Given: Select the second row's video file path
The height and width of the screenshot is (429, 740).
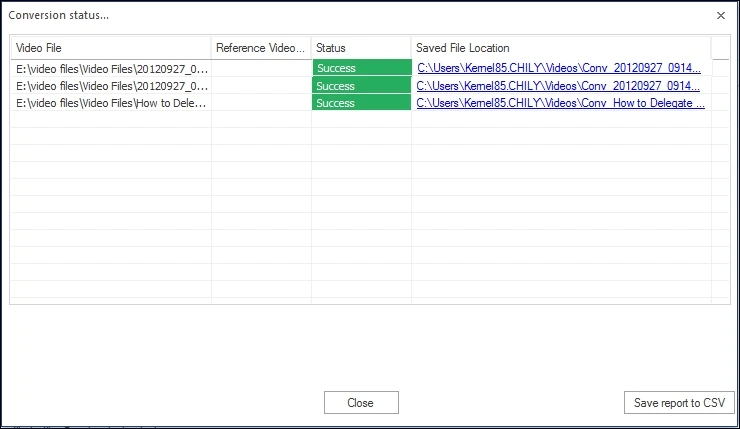Looking at the screenshot, I should click(111, 86).
